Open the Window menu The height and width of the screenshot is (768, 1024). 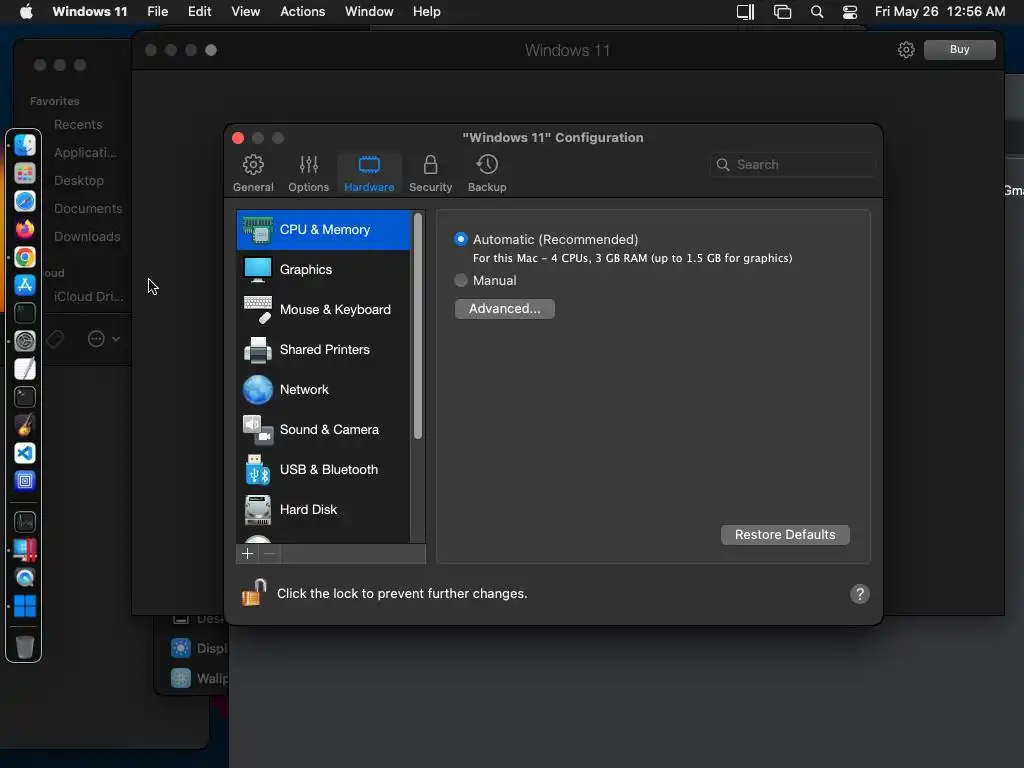pyautogui.click(x=369, y=12)
